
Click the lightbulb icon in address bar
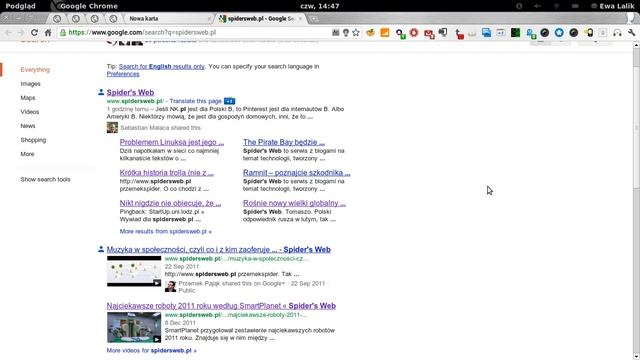click(x=346, y=33)
